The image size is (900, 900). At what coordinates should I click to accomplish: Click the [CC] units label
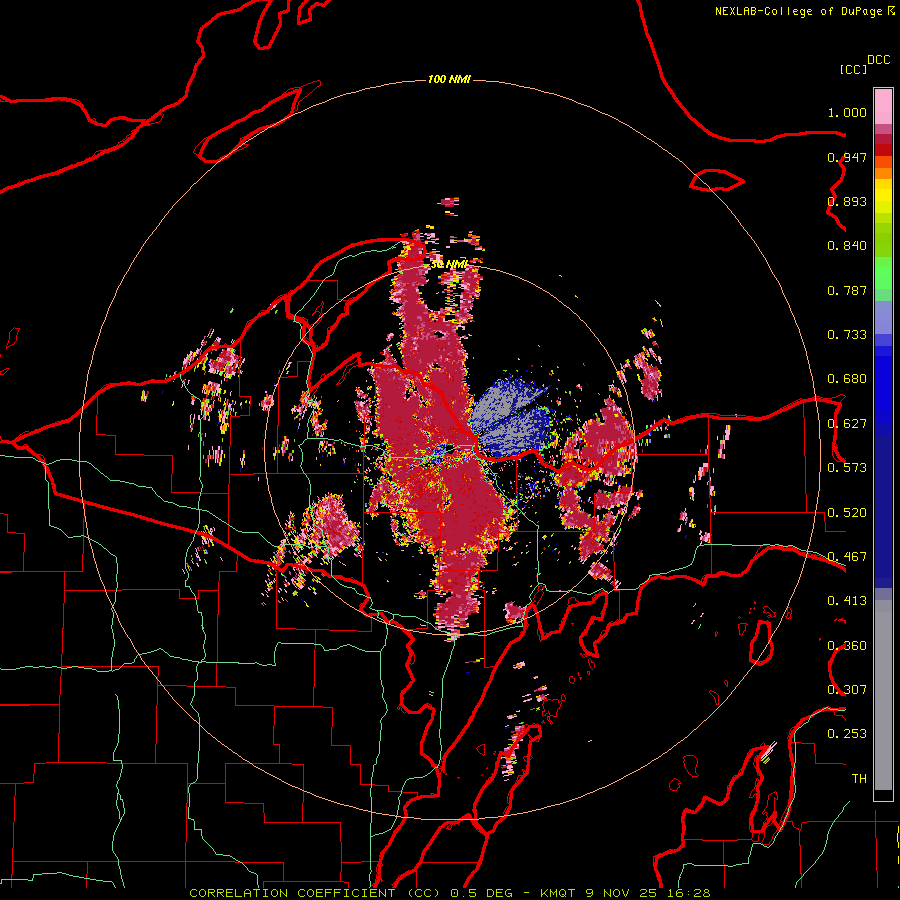(x=854, y=69)
